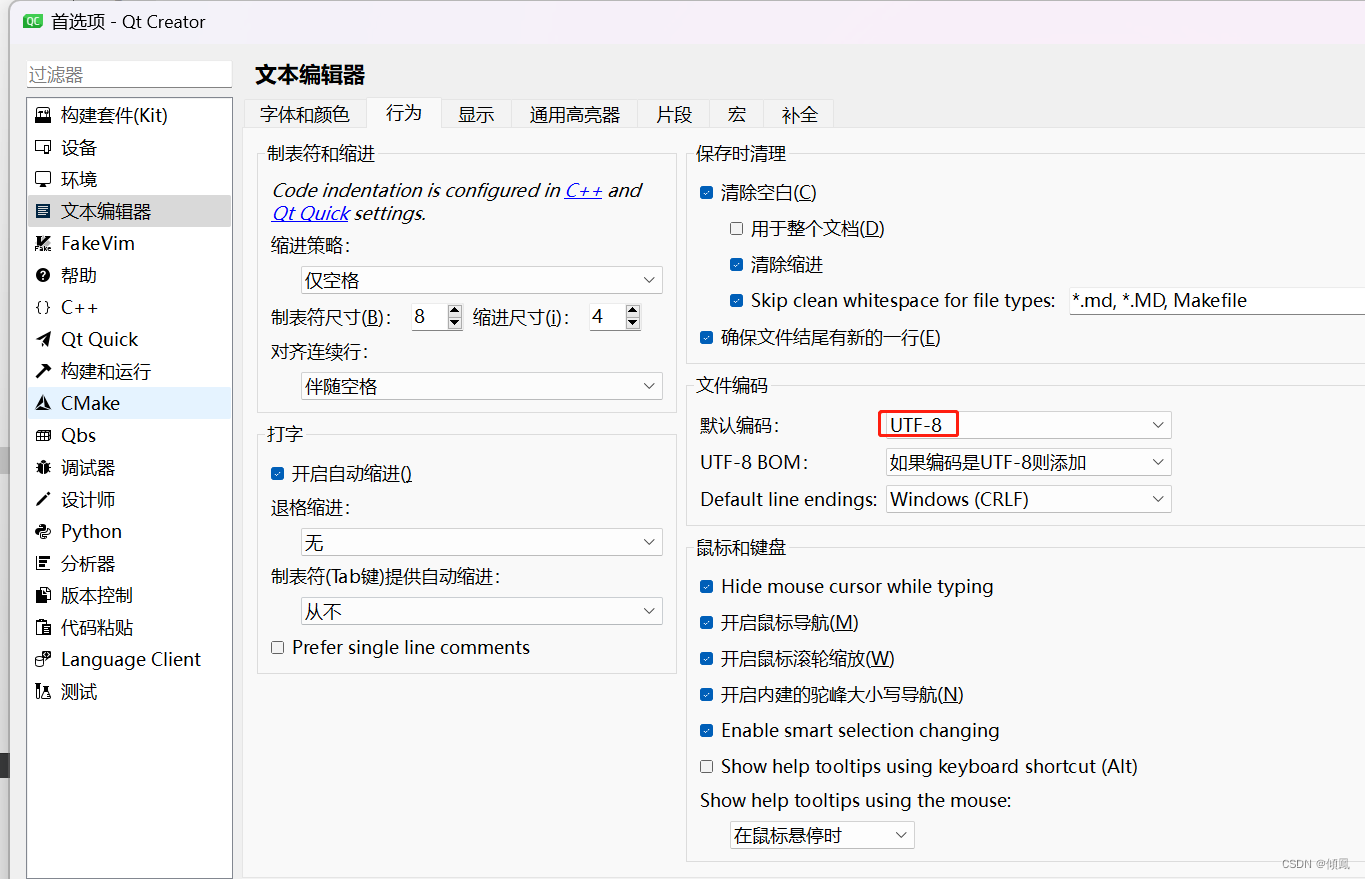The width and height of the screenshot is (1365, 879).
Task: Toggle the 清除缩进 checkbox
Action: pos(737,265)
